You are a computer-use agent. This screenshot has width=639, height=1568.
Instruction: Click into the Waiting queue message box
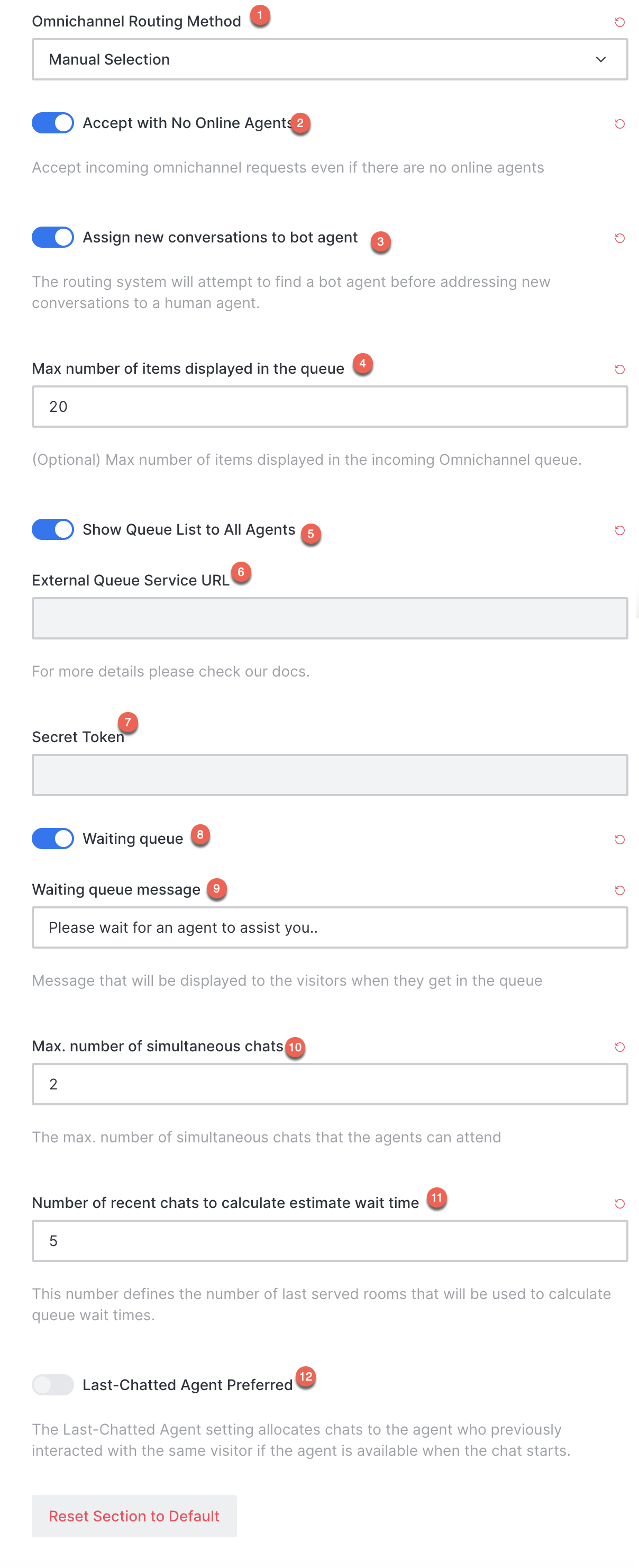click(330, 927)
